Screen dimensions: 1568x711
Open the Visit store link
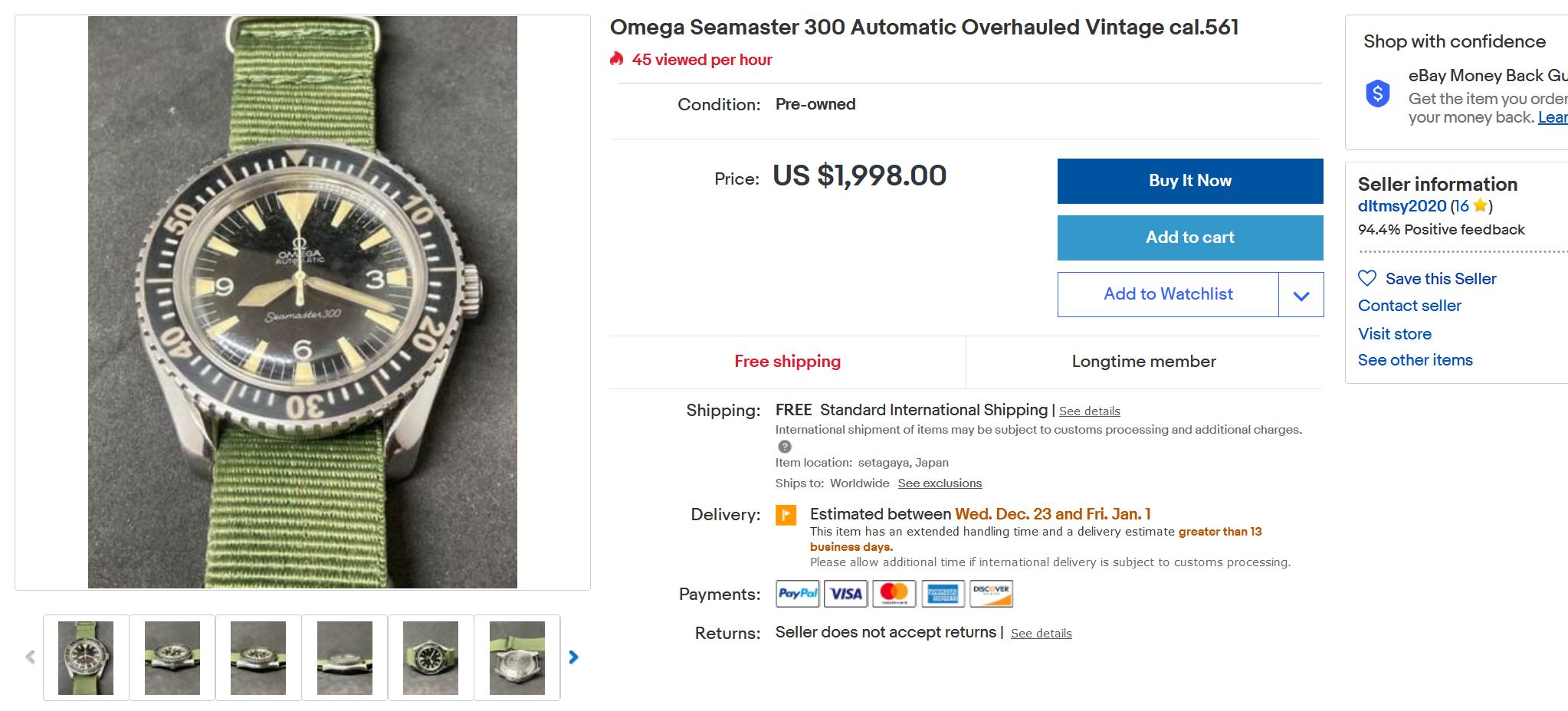click(1395, 334)
